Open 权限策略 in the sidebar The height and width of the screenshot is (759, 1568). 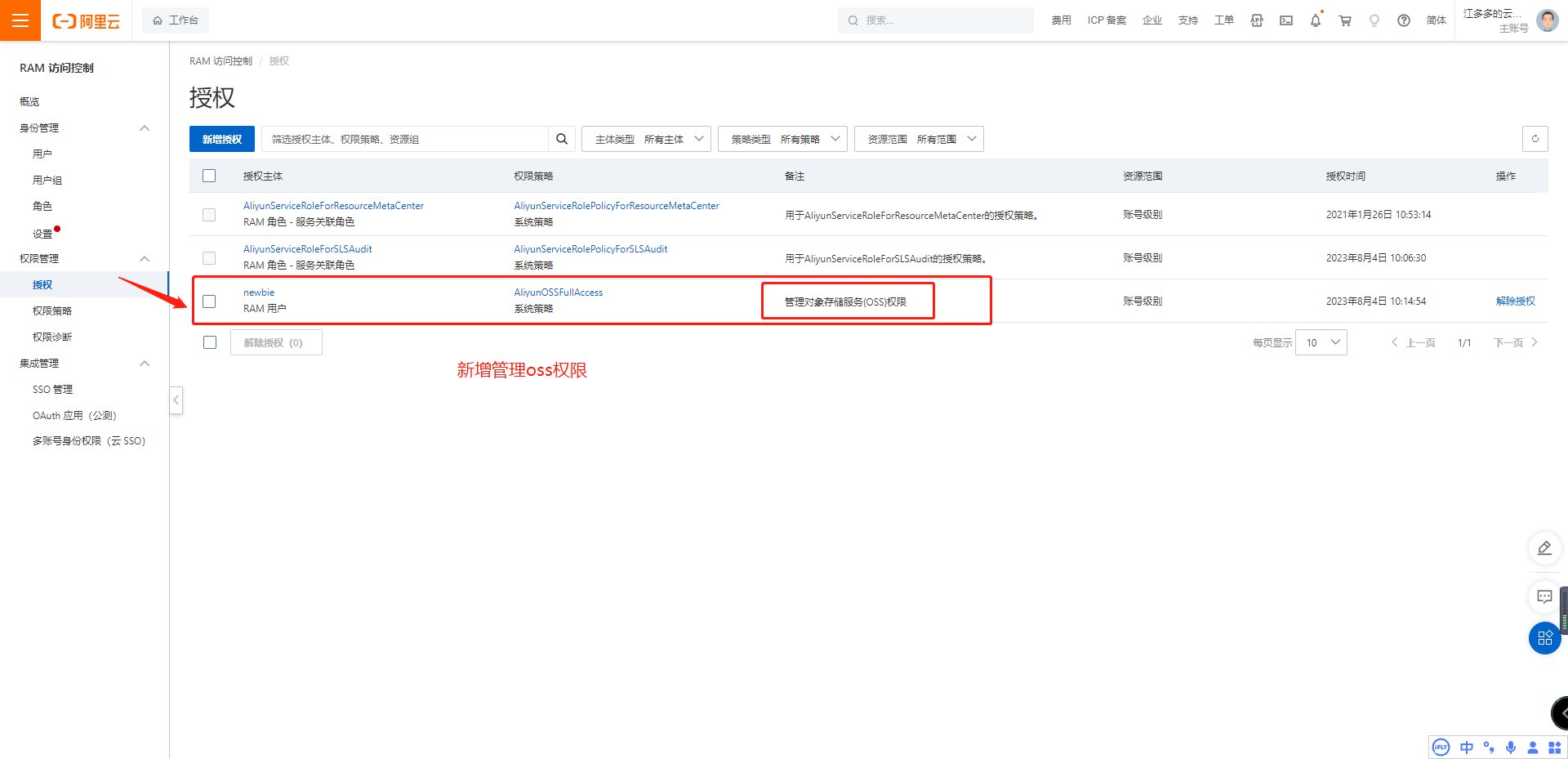point(52,311)
